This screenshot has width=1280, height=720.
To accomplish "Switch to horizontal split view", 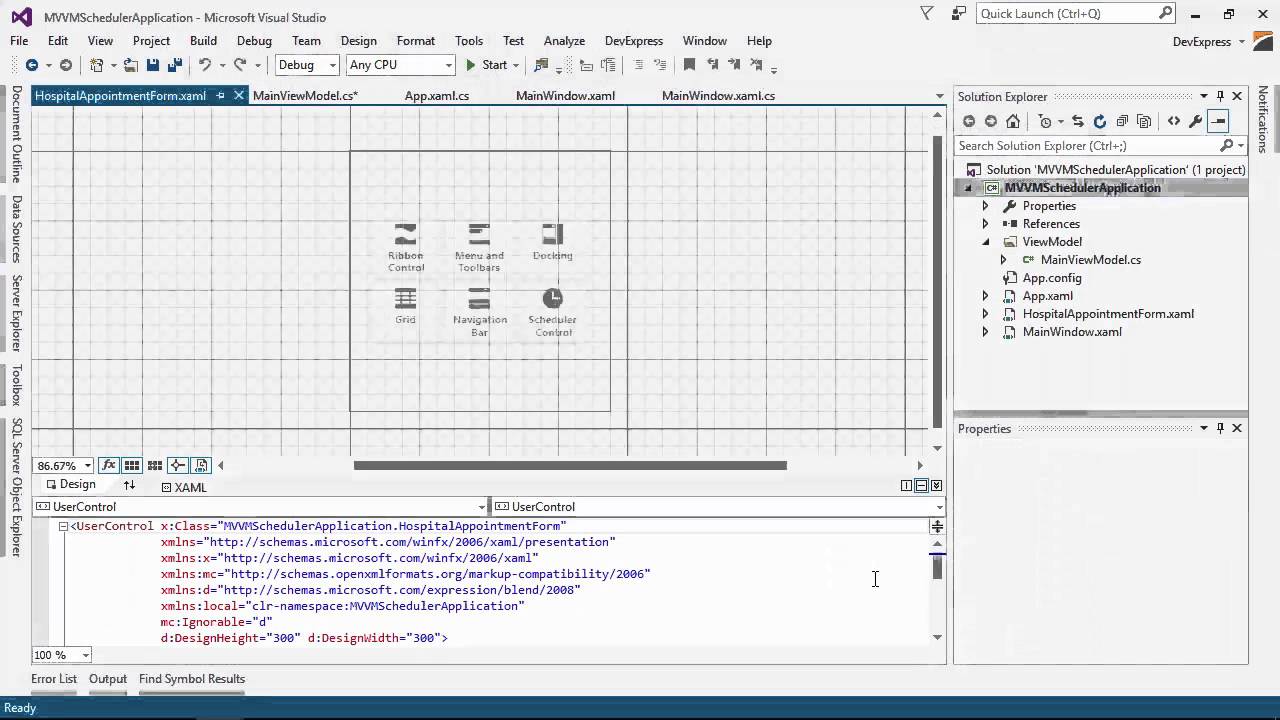I will [x=921, y=486].
